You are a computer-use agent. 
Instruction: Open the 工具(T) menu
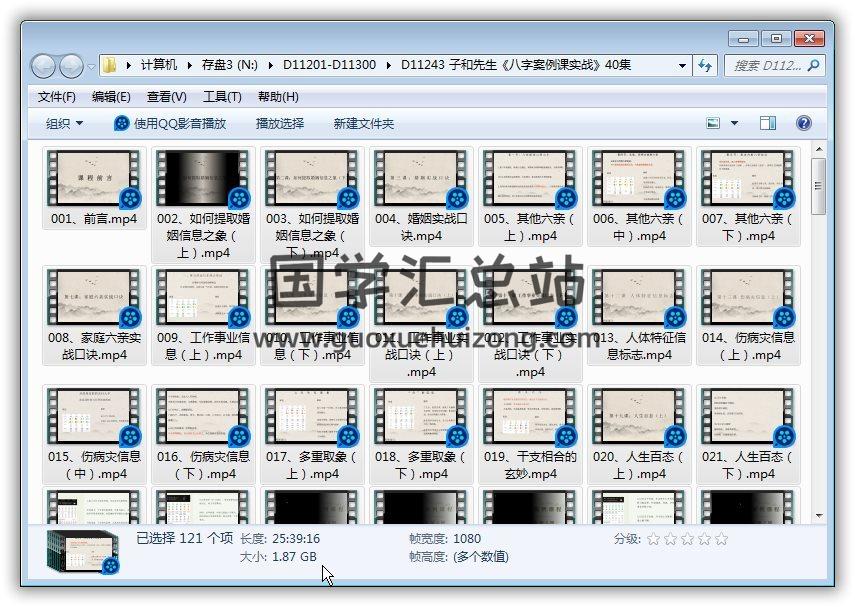coord(222,97)
